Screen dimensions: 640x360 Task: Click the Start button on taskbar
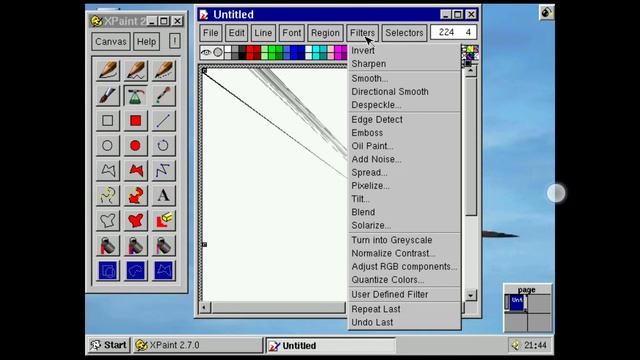[109, 345]
